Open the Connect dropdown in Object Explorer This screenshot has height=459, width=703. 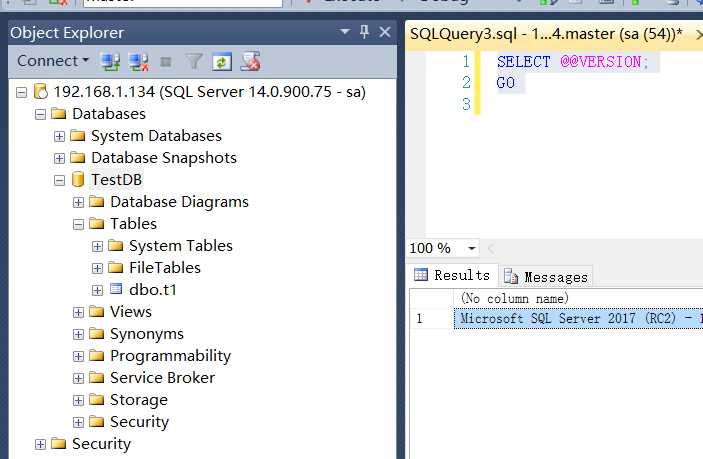click(x=53, y=61)
